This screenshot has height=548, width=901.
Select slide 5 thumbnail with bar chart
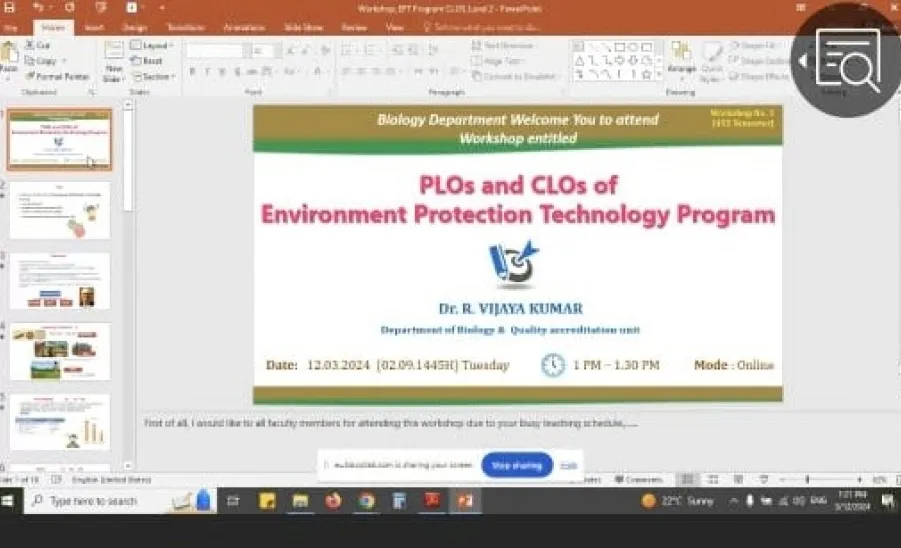coord(59,422)
